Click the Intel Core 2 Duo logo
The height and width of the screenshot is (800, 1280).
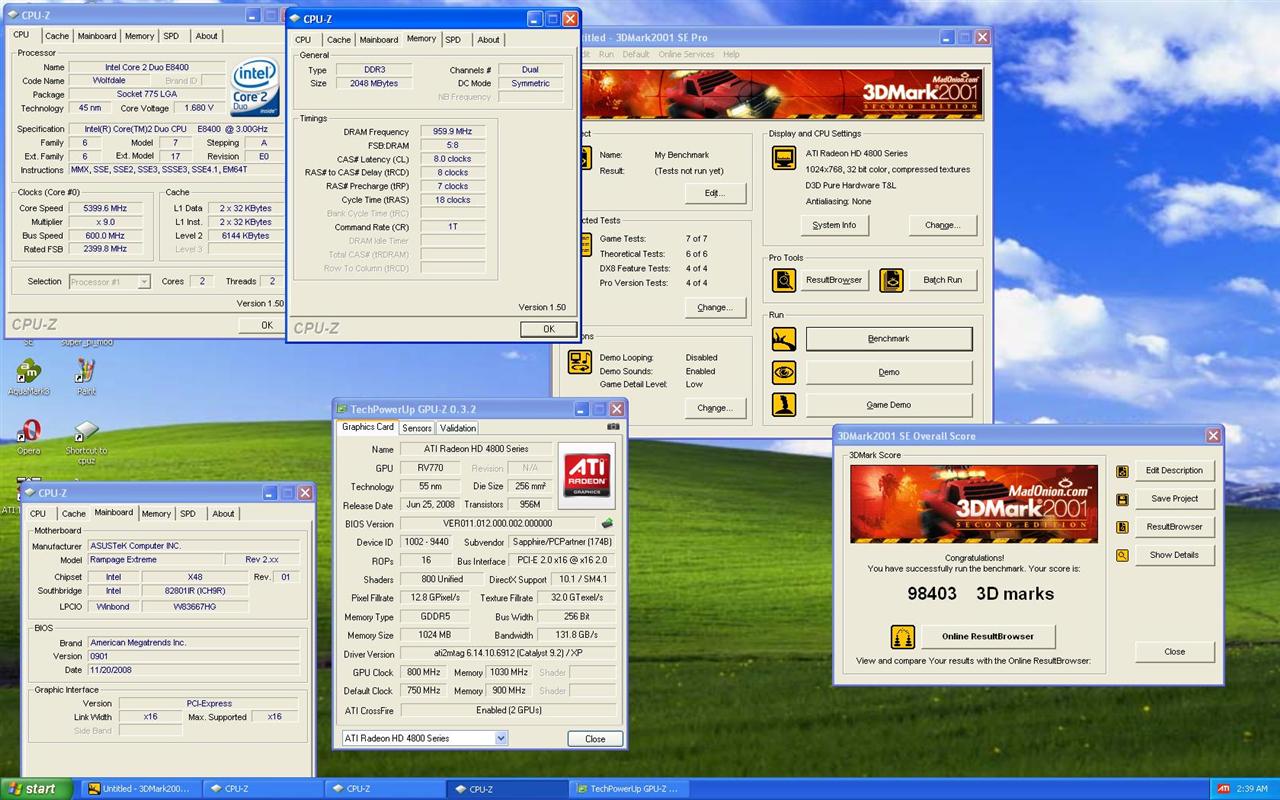pyautogui.click(x=255, y=87)
